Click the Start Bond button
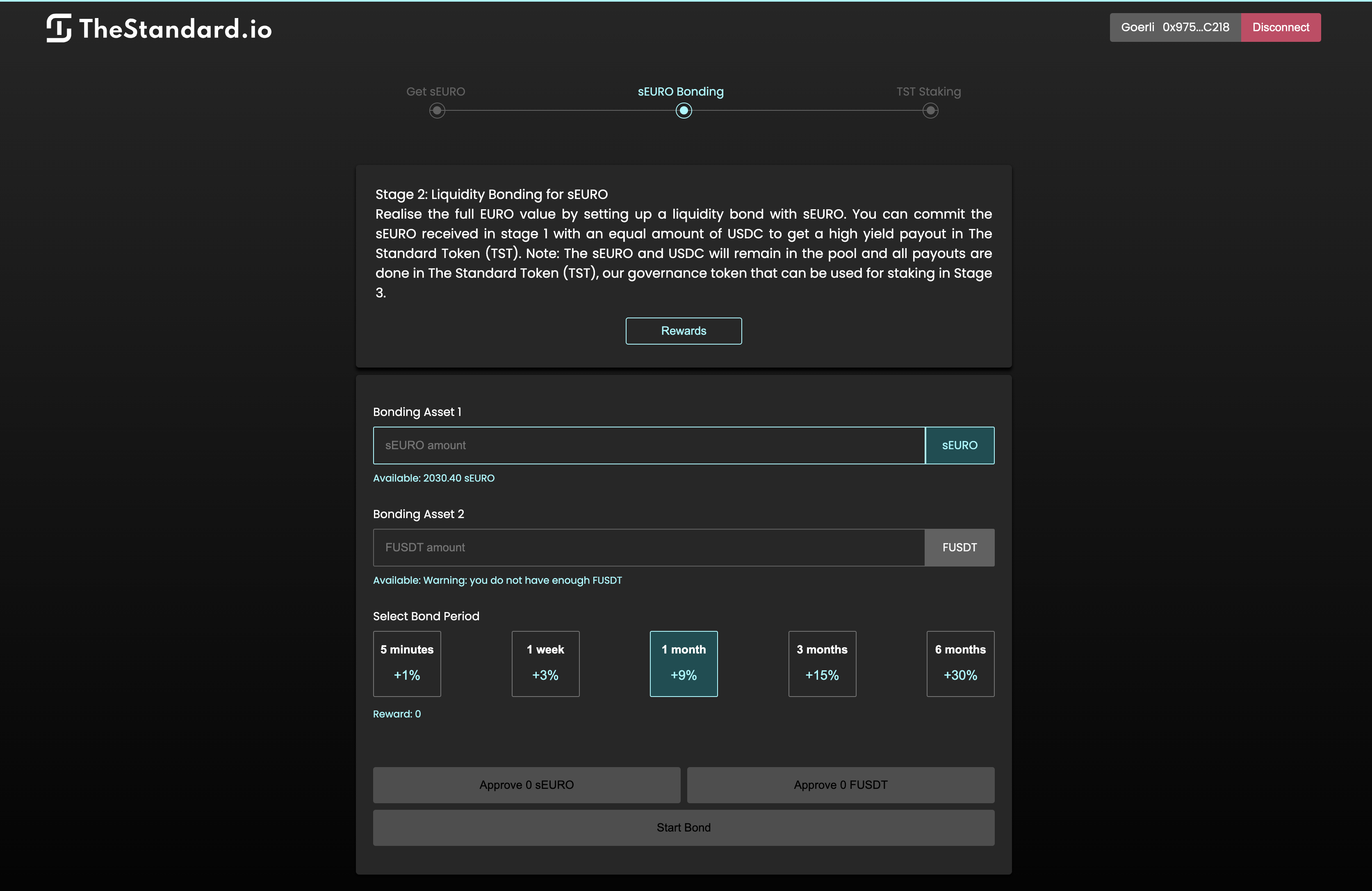This screenshot has height=891, width=1372. (x=684, y=827)
